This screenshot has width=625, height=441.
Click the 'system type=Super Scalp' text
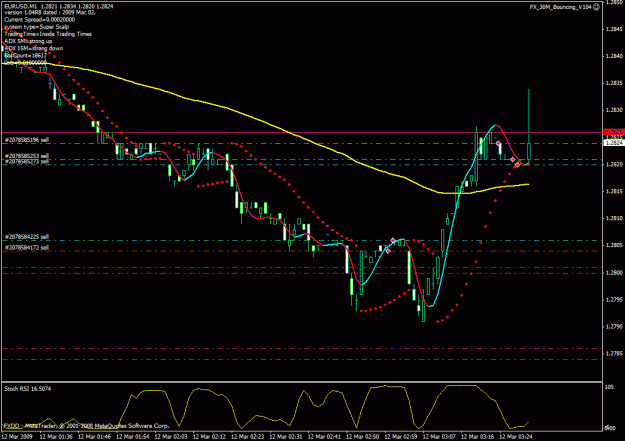coord(37,27)
